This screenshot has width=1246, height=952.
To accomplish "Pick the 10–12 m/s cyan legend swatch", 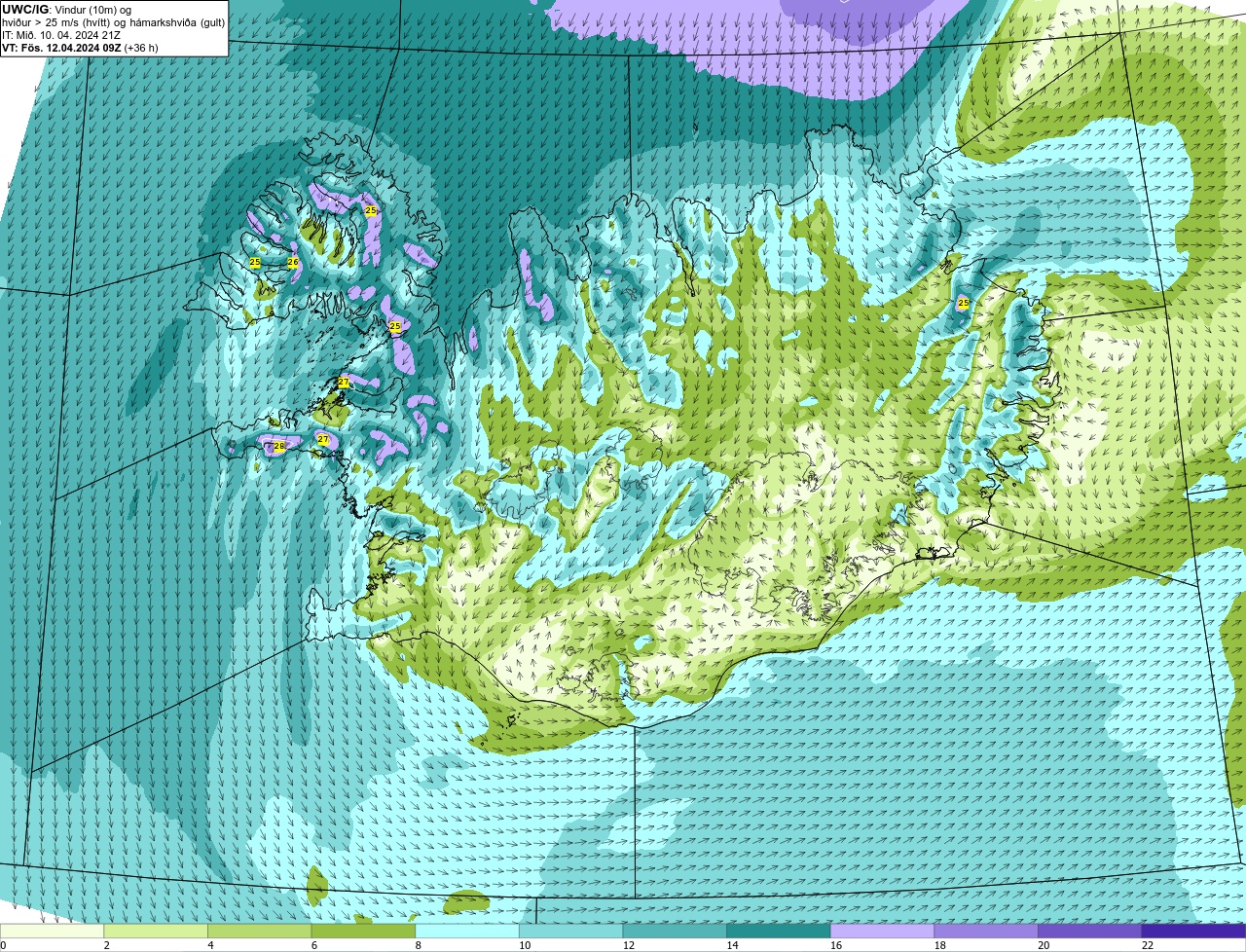I will (570, 931).
